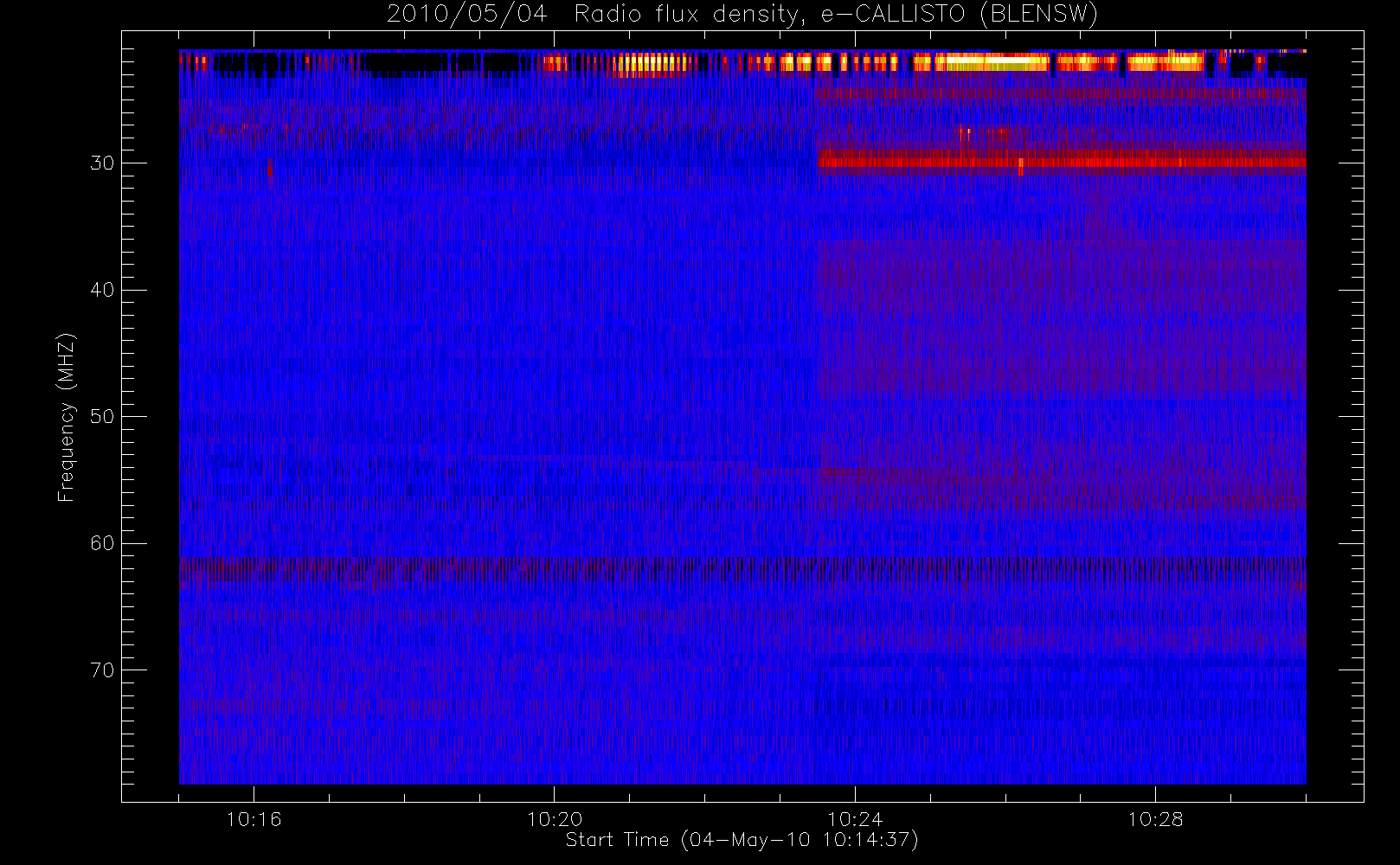Click the bright red emission band at 30 MHz
Screen dimensions: 1400x865
(x=1062, y=161)
